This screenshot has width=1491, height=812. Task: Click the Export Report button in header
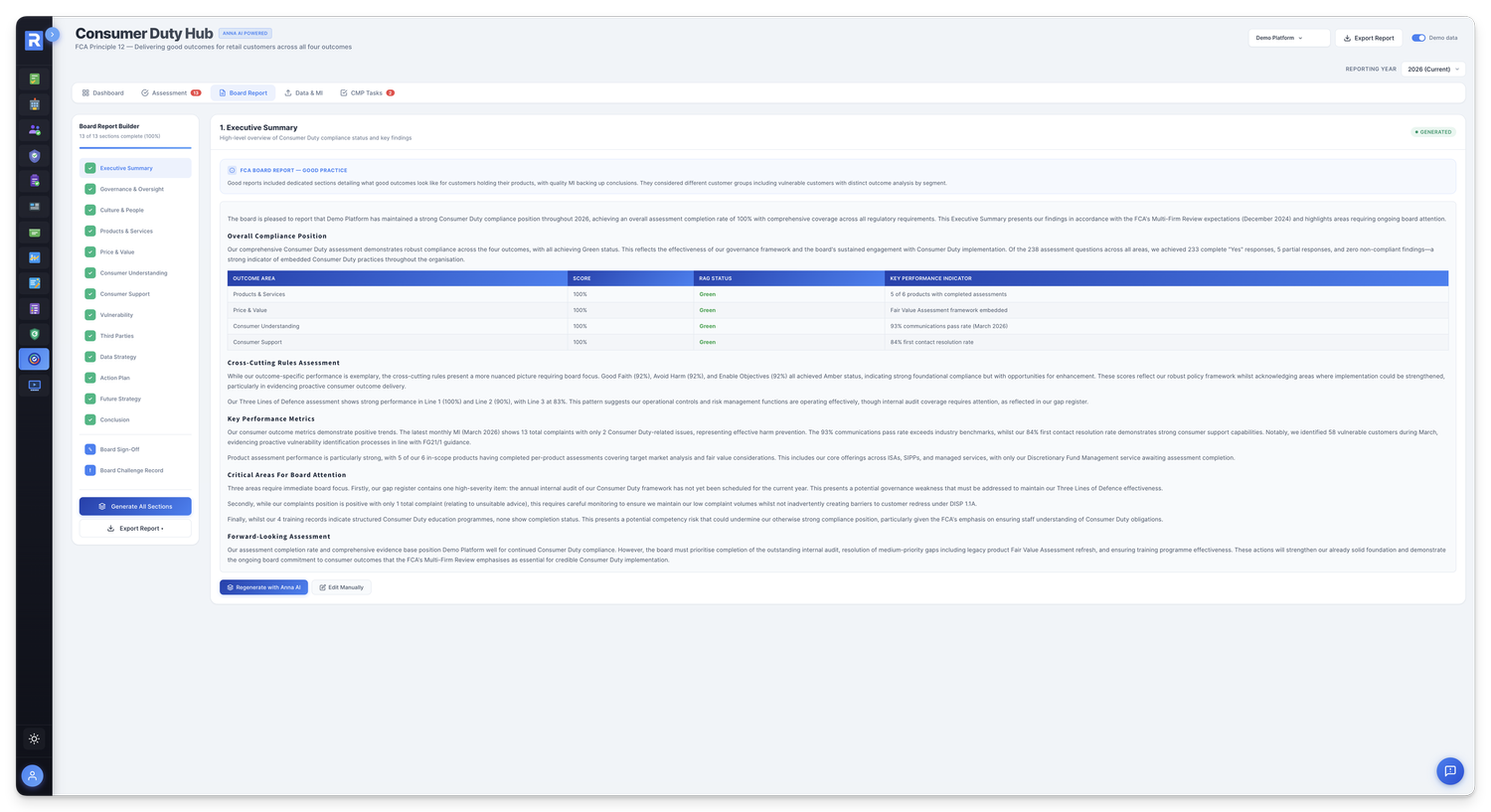(x=1369, y=38)
